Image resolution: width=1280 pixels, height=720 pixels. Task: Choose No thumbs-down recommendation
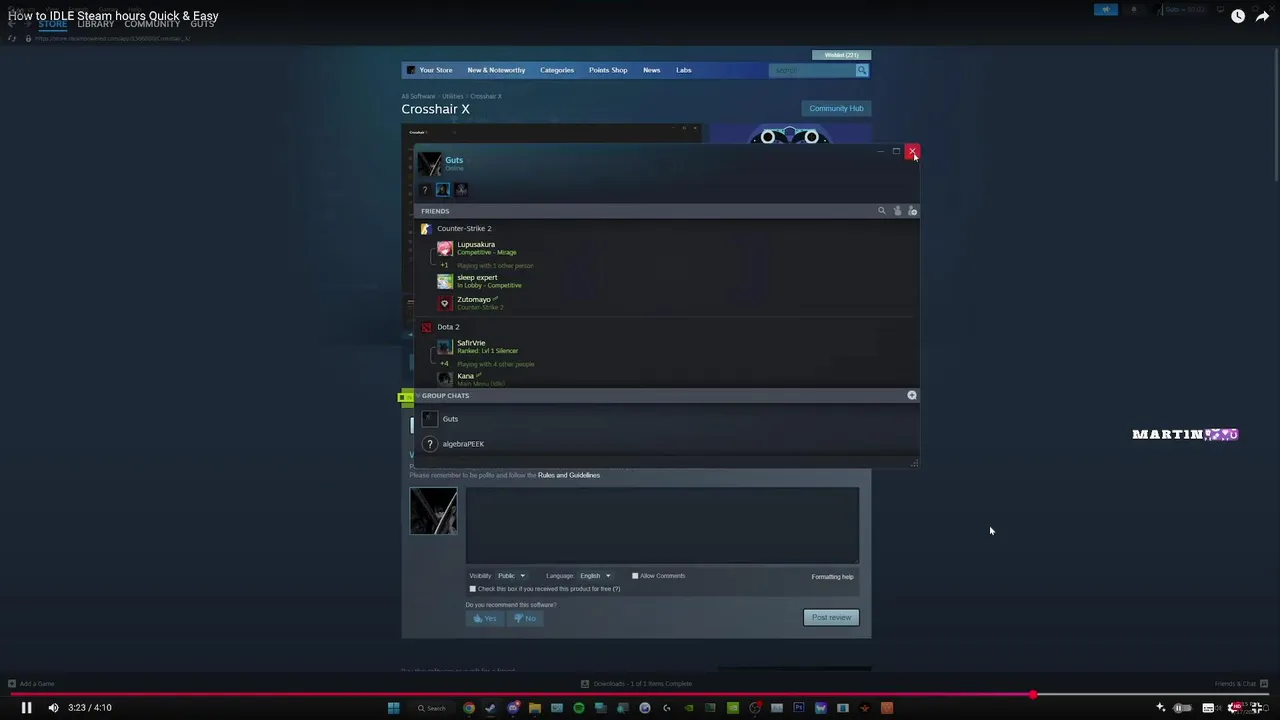click(x=525, y=618)
